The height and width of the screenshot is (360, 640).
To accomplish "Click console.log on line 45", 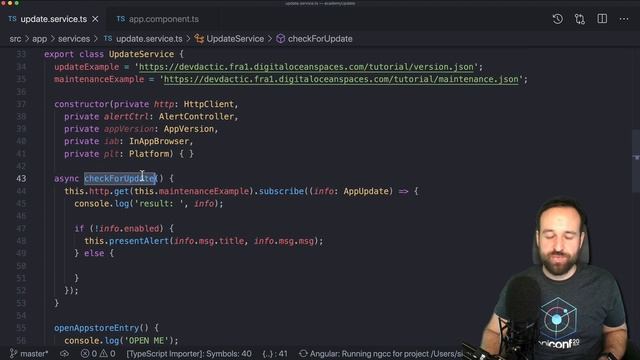I will 102,204.
